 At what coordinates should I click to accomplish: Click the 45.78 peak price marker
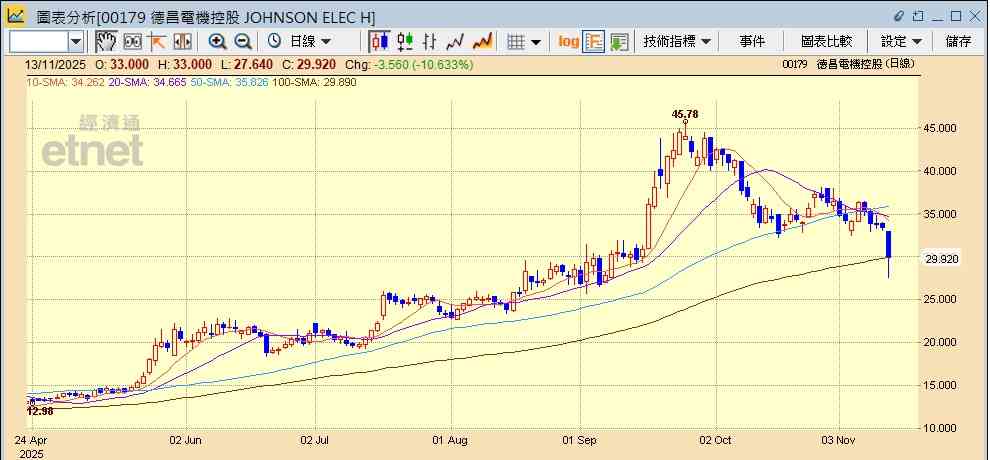click(686, 114)
